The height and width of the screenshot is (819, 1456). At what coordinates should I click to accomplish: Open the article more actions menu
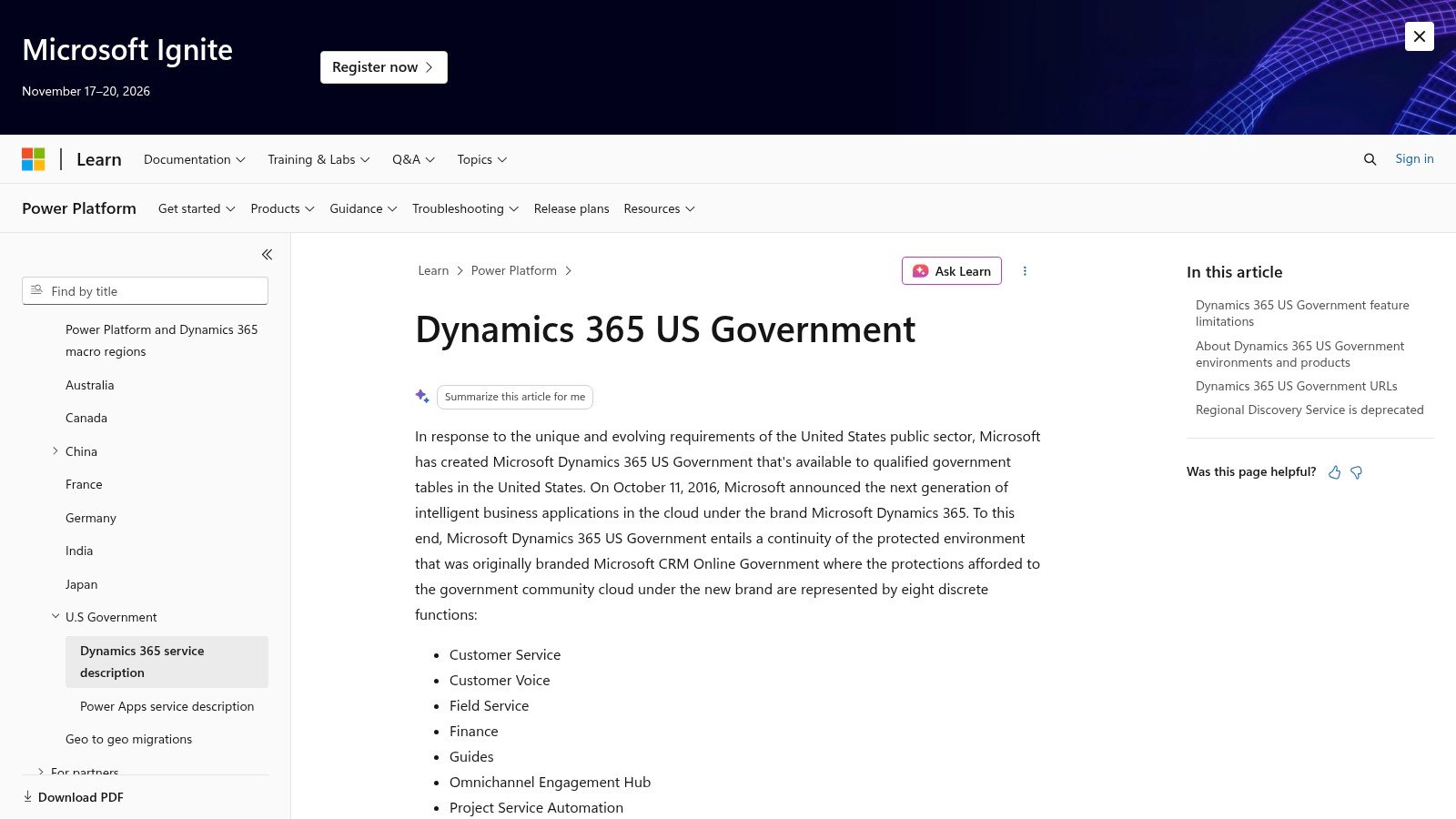[x=1025, y=271]
